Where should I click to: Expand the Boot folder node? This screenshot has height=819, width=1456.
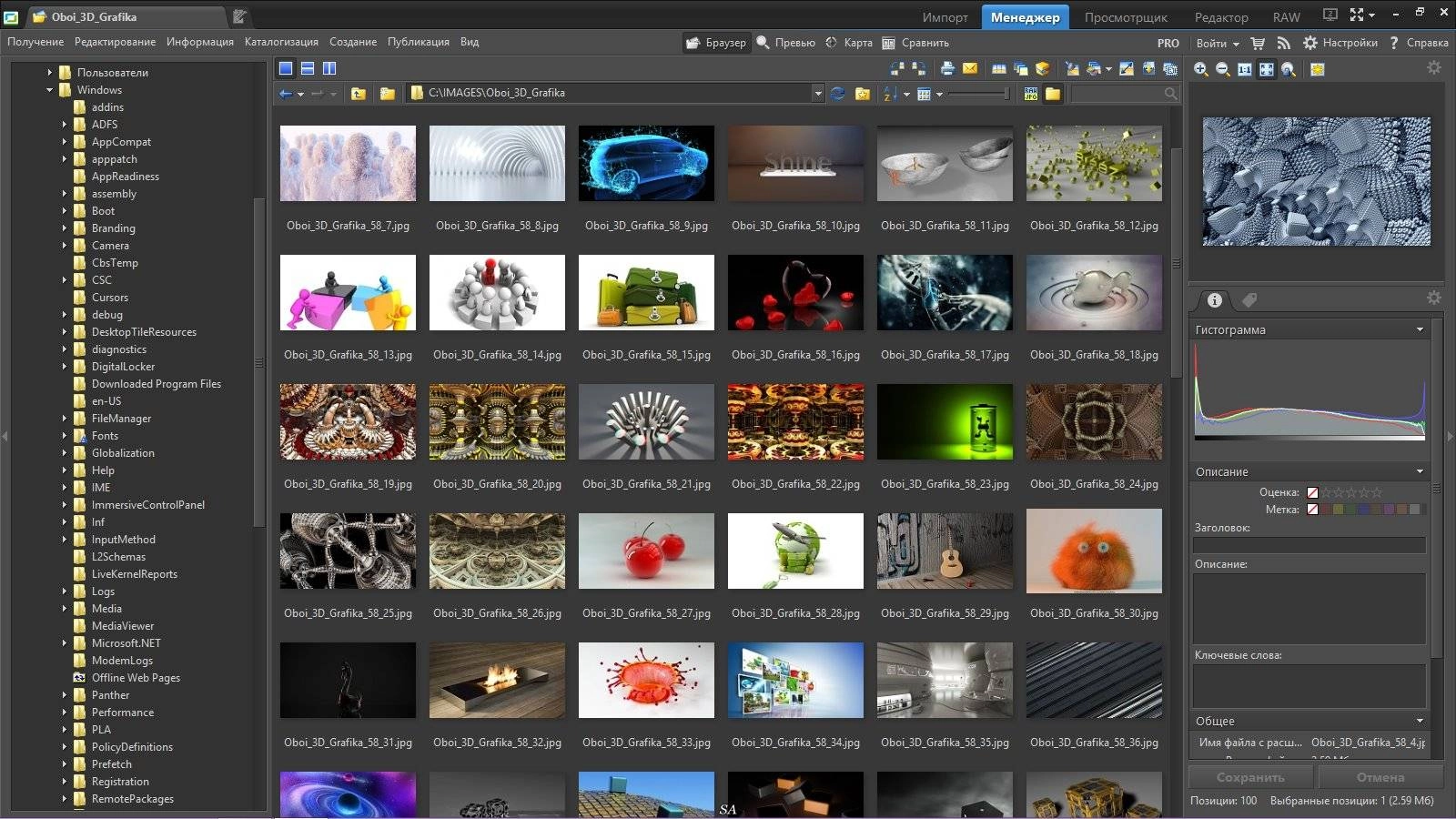coord(65,211)
